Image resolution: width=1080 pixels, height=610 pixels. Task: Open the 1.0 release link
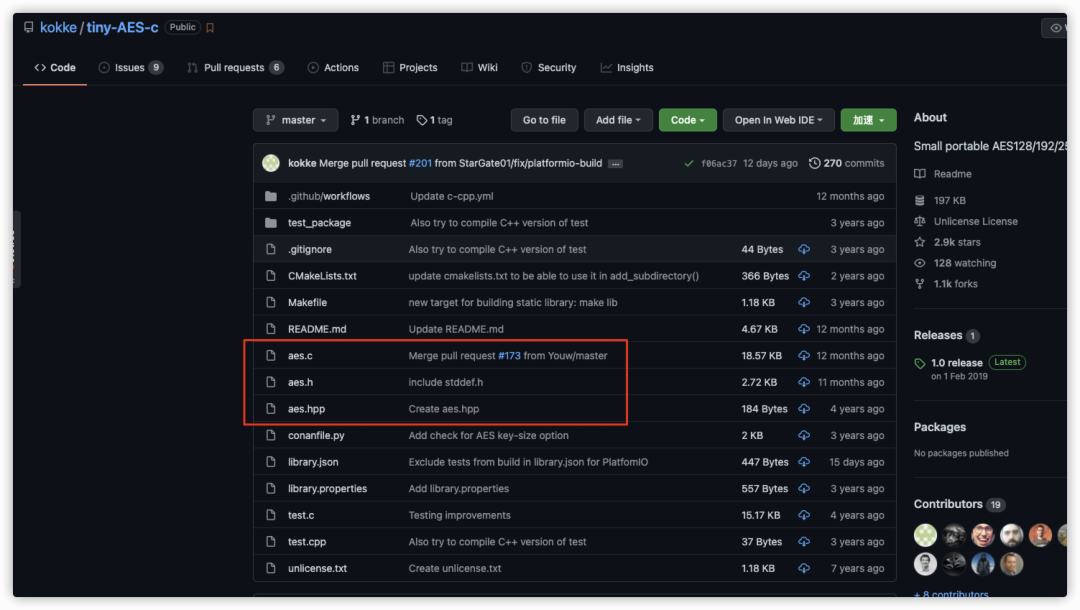click(957, 363)
